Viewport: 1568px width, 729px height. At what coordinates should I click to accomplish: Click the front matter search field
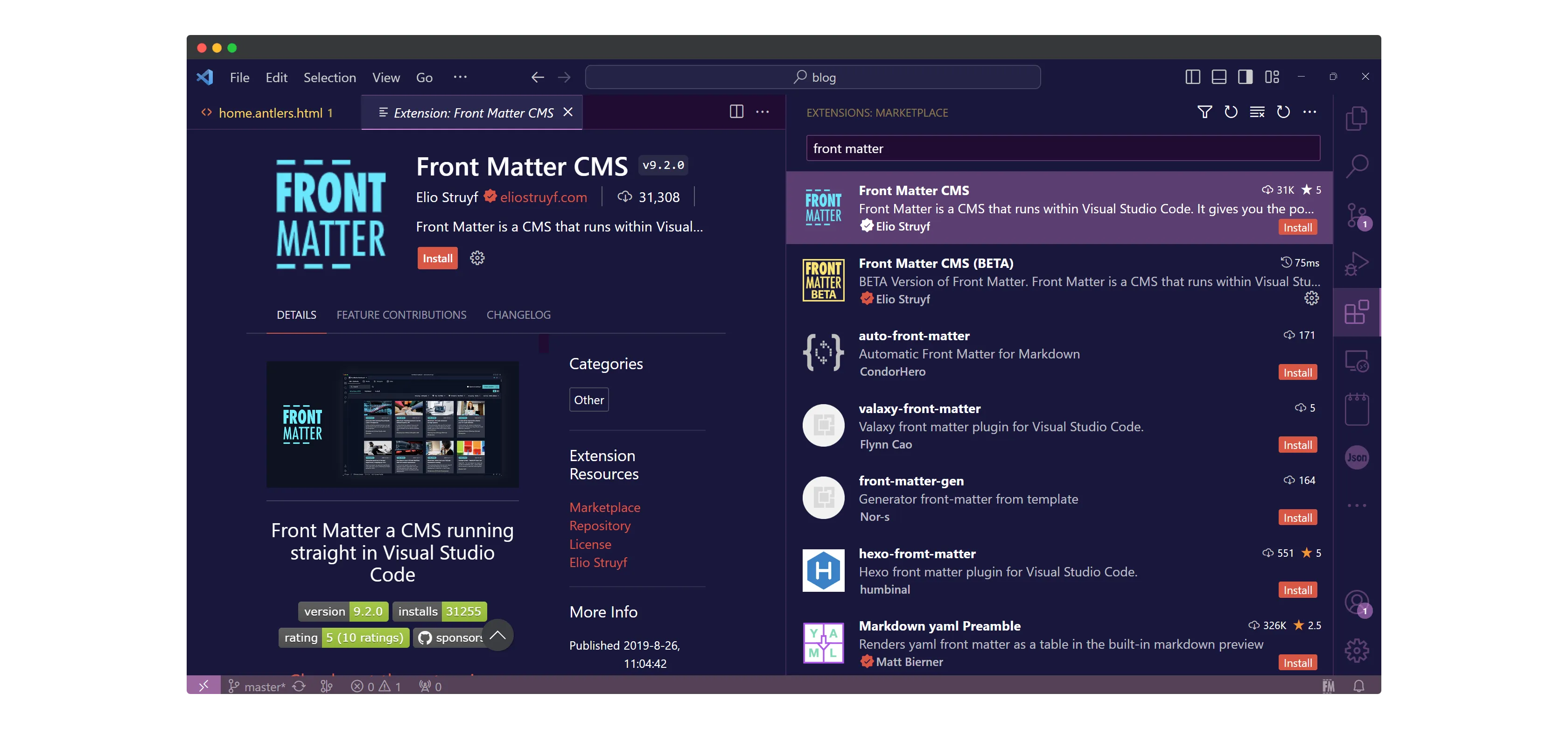[1062, 148]
